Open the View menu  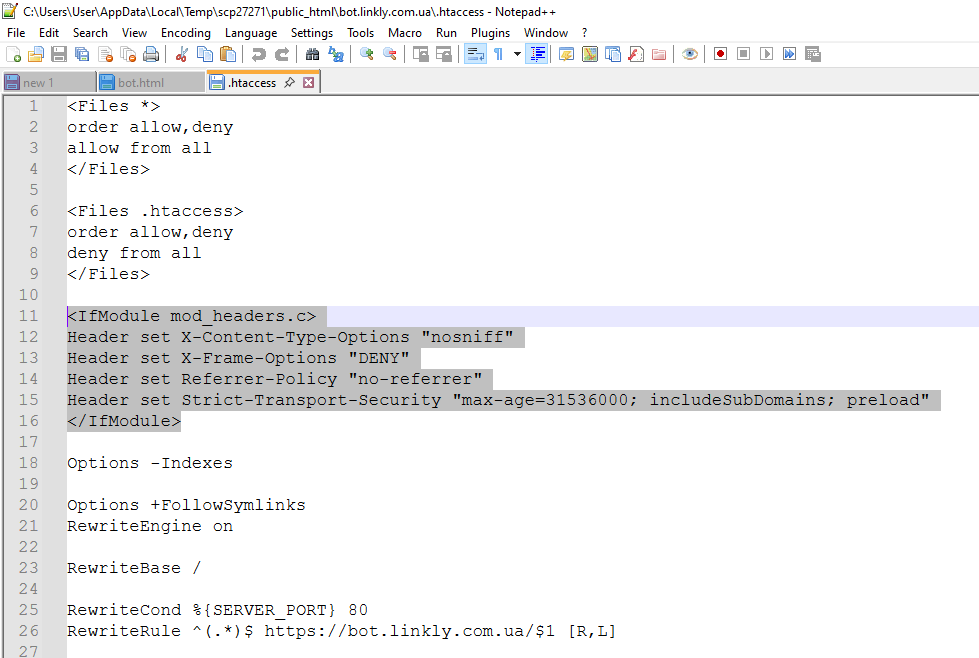click(134, 32)
